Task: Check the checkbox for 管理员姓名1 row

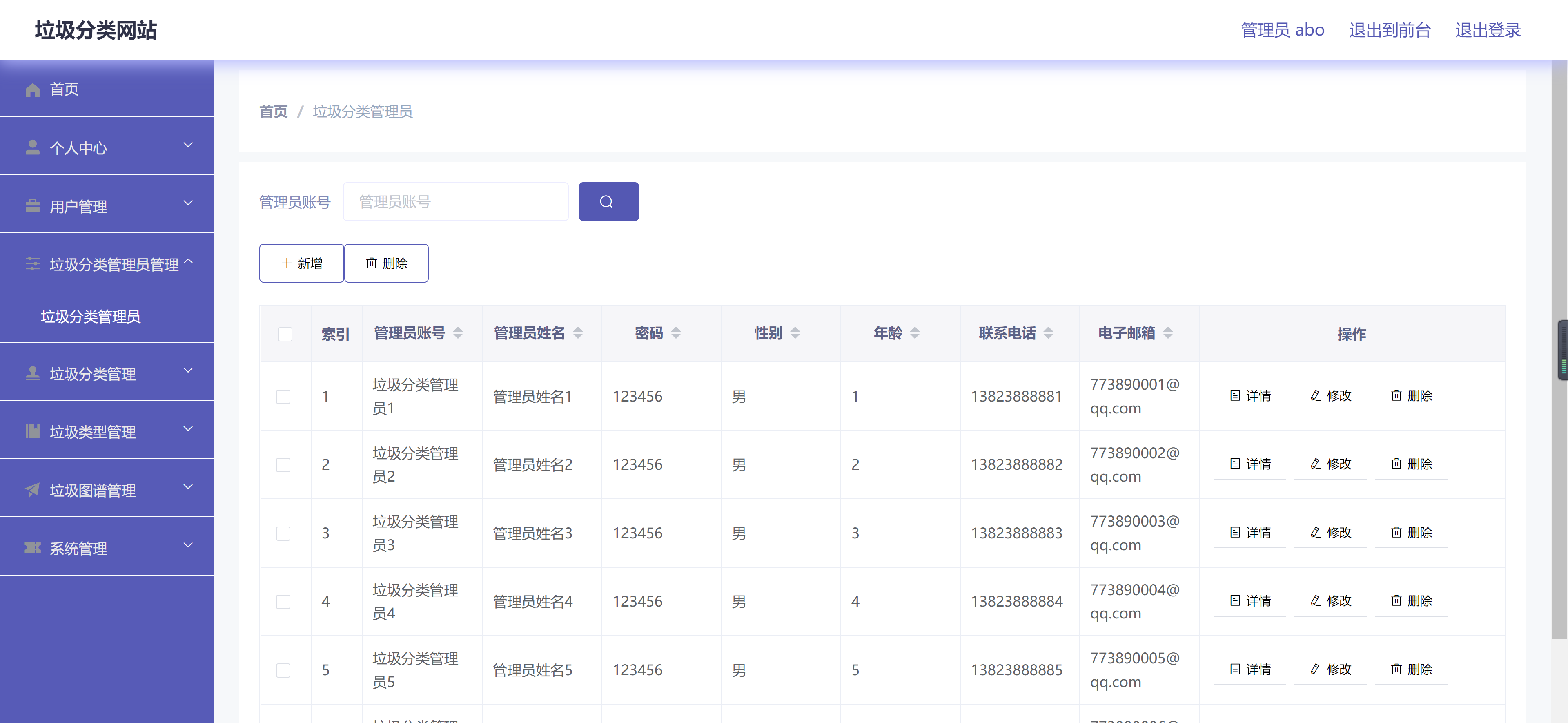Action: pos(283,396)
